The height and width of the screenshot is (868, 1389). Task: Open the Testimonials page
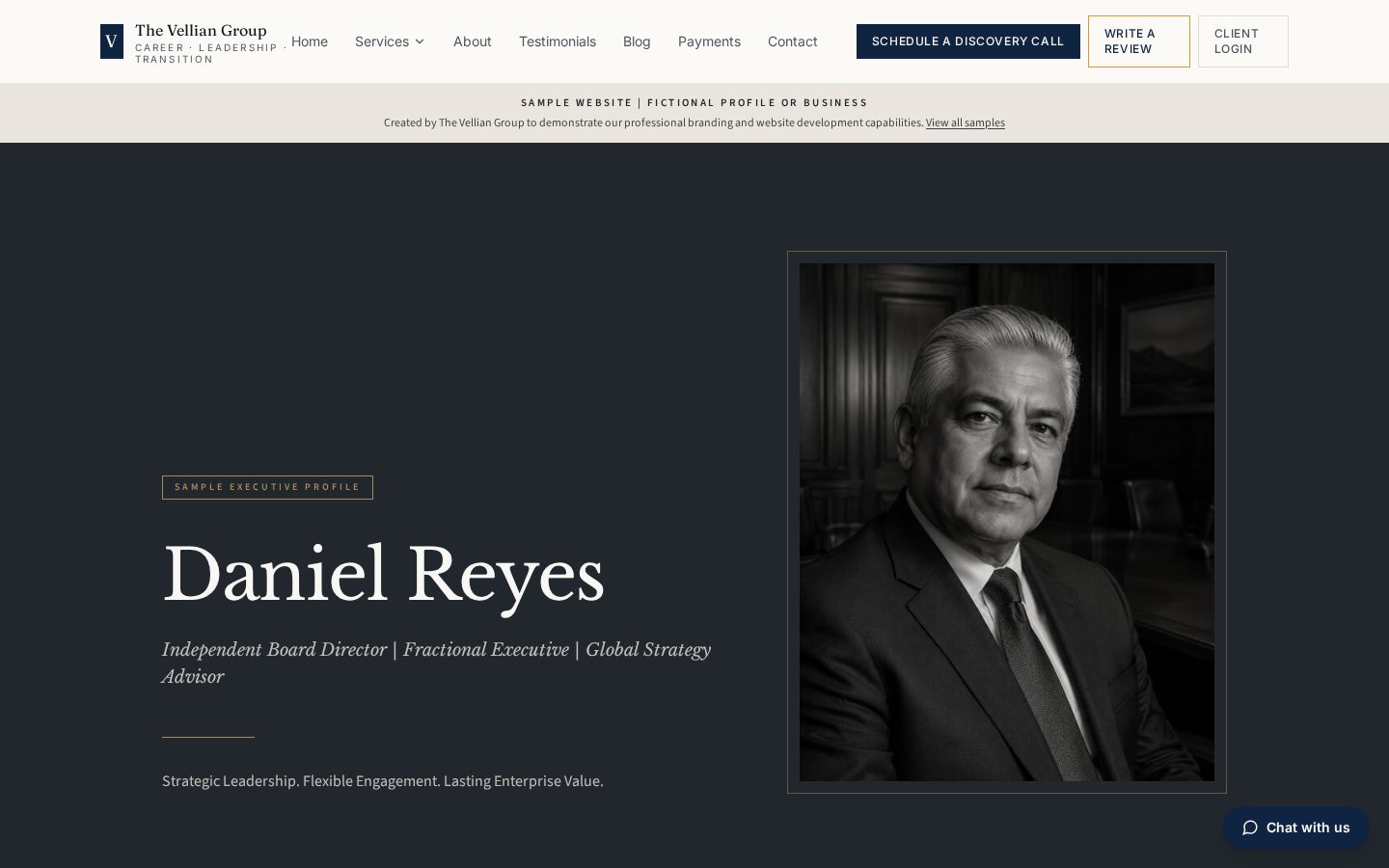click(558, 41)
